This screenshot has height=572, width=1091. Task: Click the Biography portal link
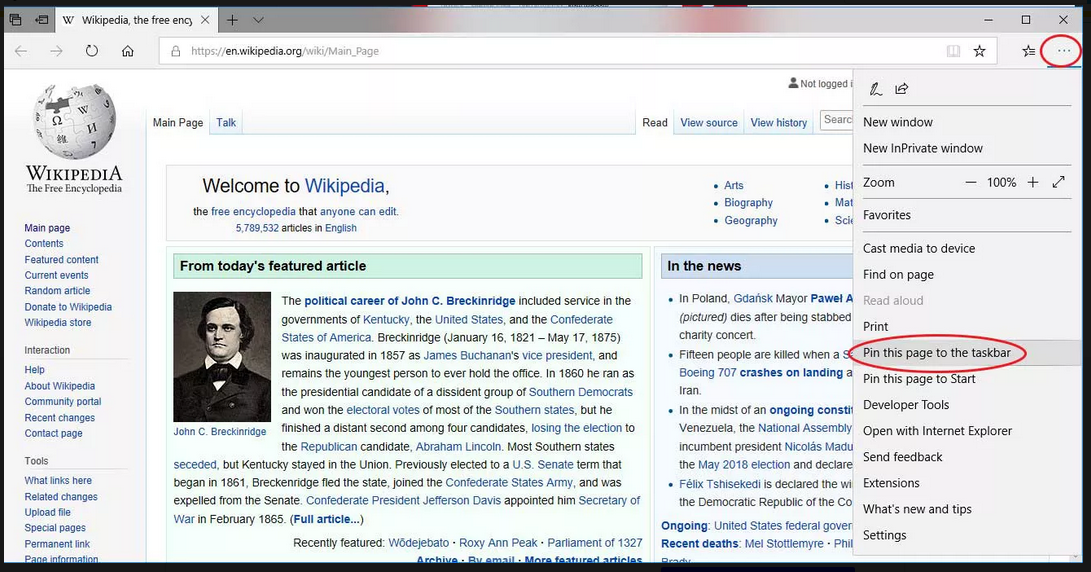(748, 202)
